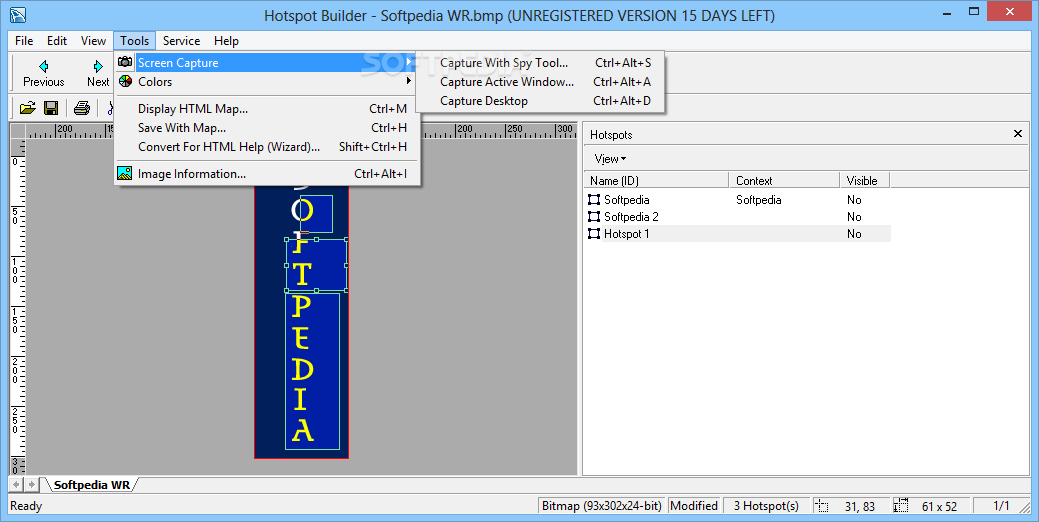
Task: Click the hotspot icon next to Hotspot 1
Action: [594, 234]
